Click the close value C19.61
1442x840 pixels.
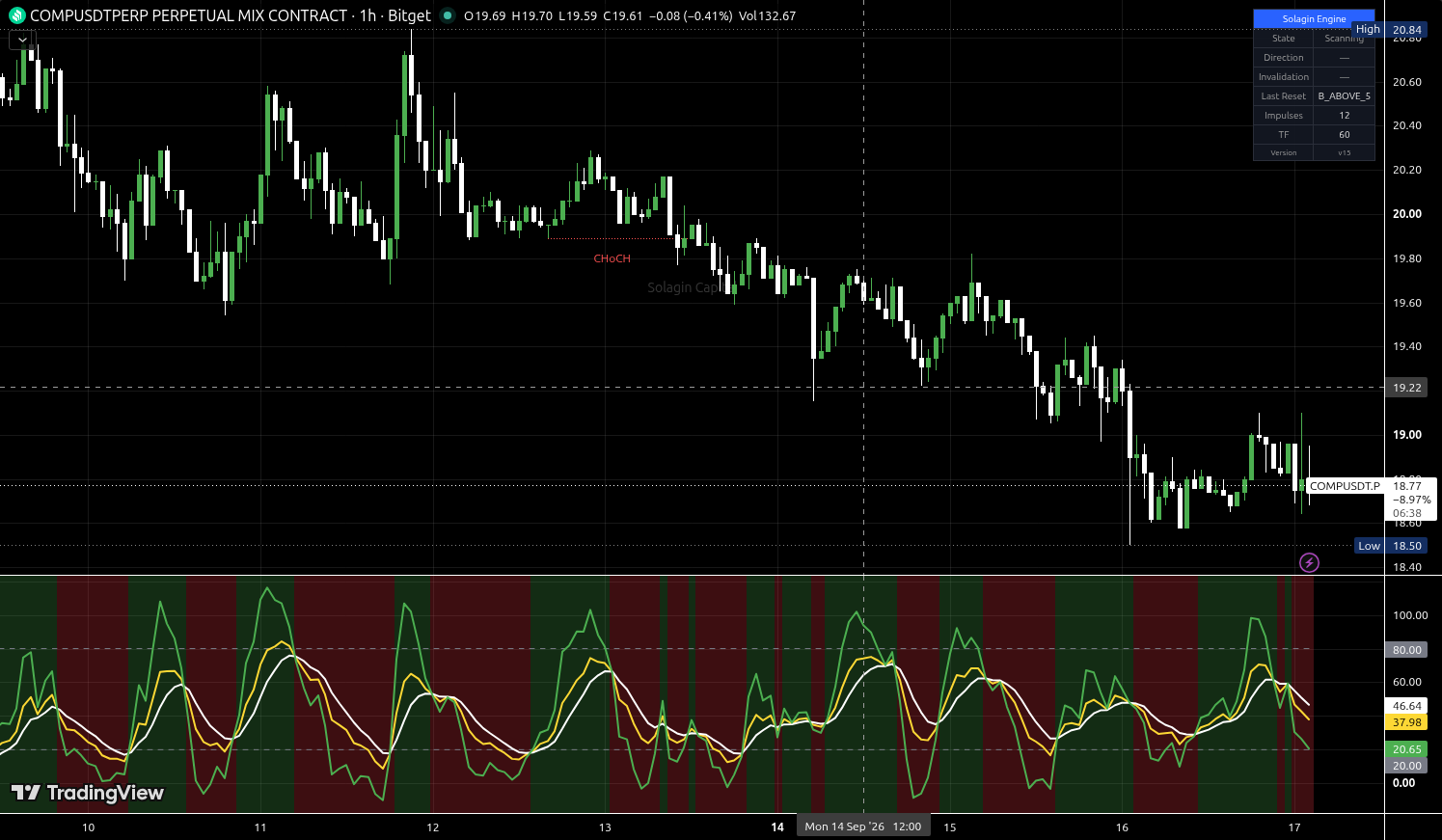(x=623, y=16)
